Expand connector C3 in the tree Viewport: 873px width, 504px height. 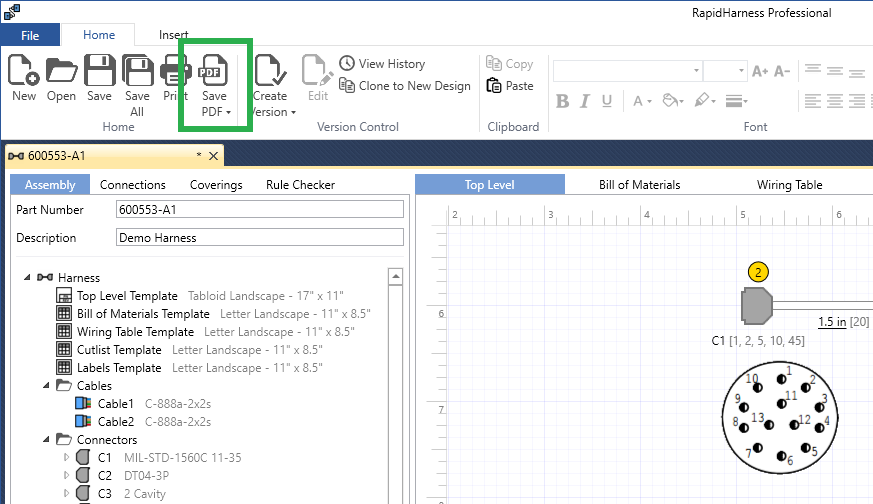pyautogui.click(x=66, y=493)
